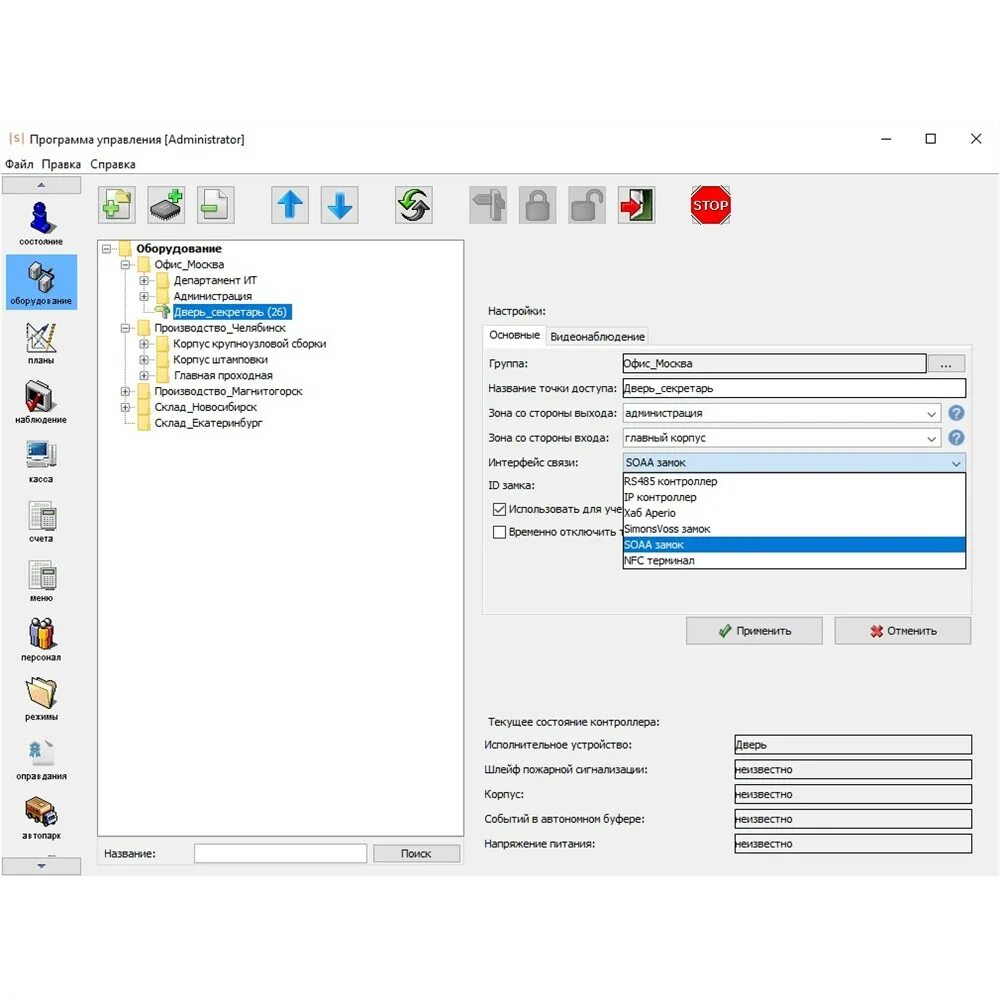
Task: Select 'Хаб Aperio' from the list
Action: (794, 513)
